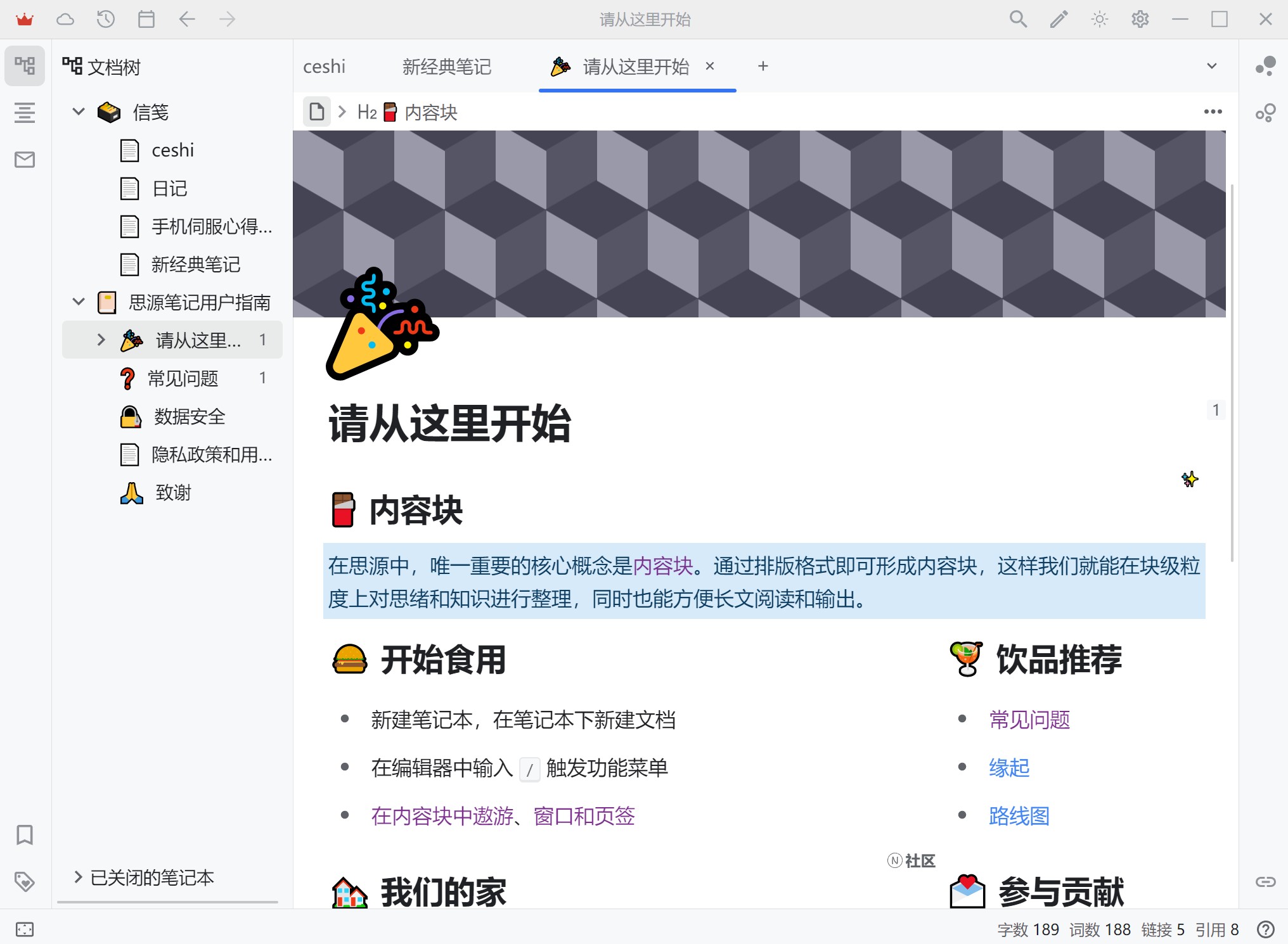Viewport: 1288px width, 944px height.
Task: Expand the 请从这里... document subtree
Action: 101,340
